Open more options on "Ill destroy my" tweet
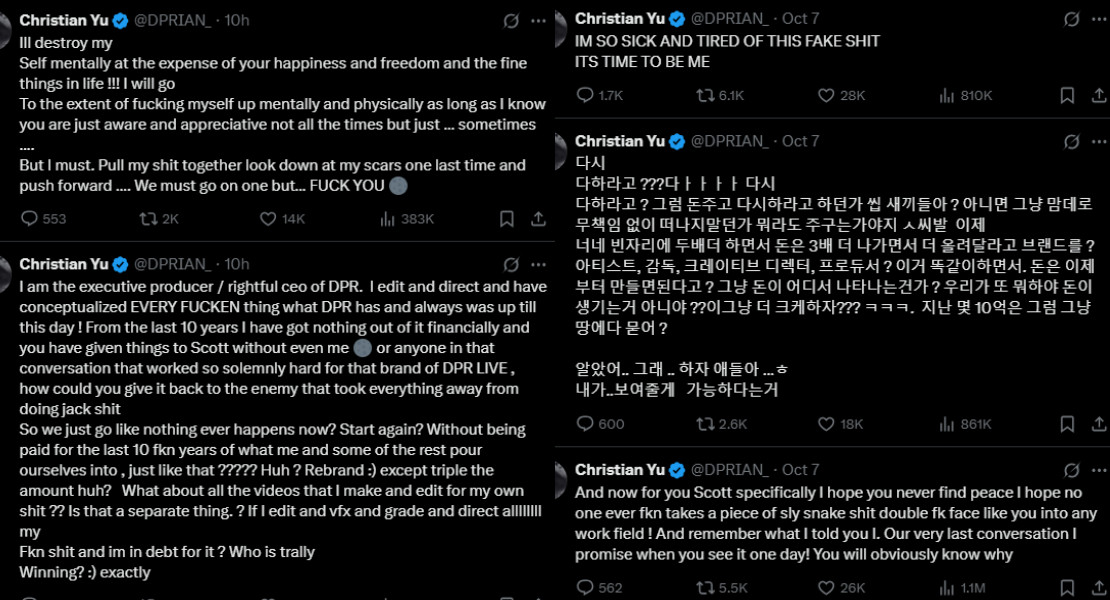 click(x=539, y=20)
